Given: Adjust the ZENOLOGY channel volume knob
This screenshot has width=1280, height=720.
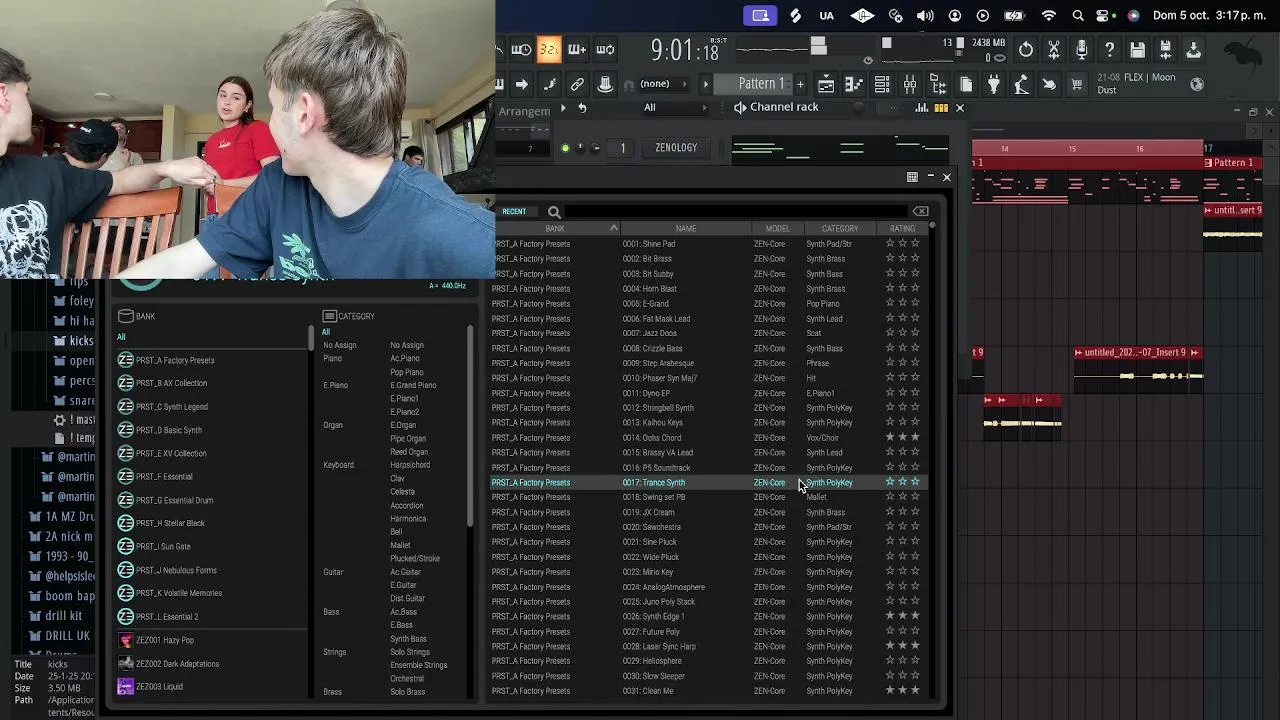Looking at the screenshot, I should pos(596,148).
